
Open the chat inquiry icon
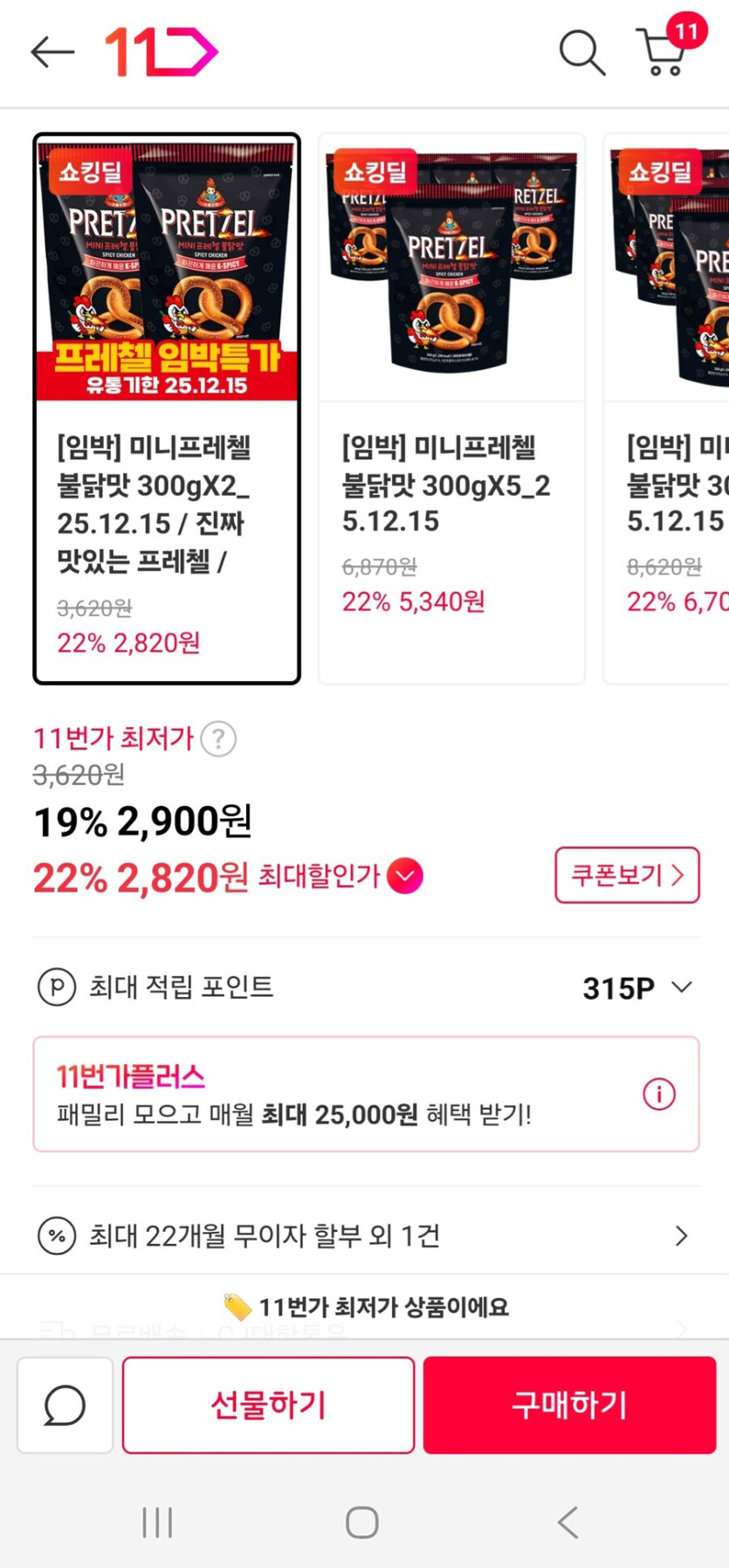tap(64, 1405)
